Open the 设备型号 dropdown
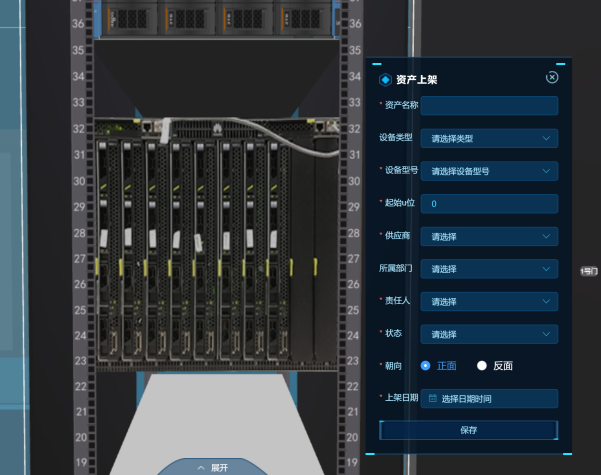 coord(489,172)
